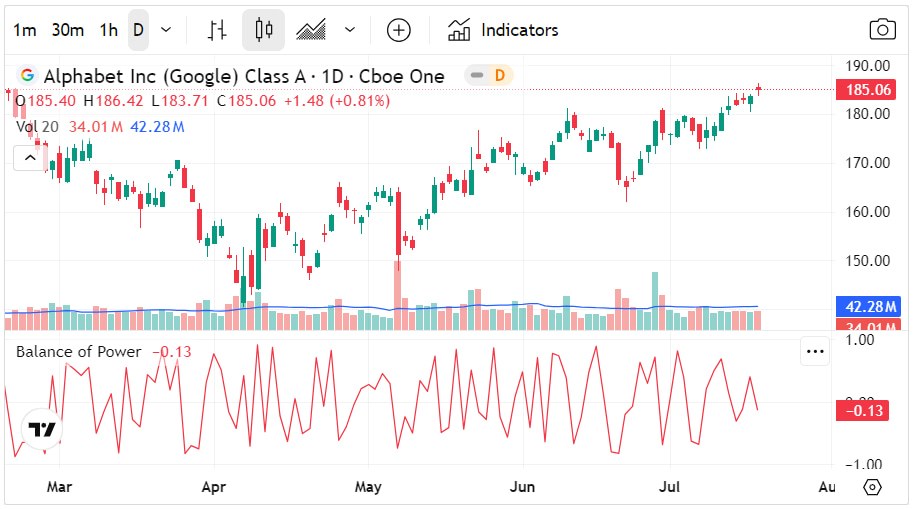Select the 1m timeframe

click(25, 30)
